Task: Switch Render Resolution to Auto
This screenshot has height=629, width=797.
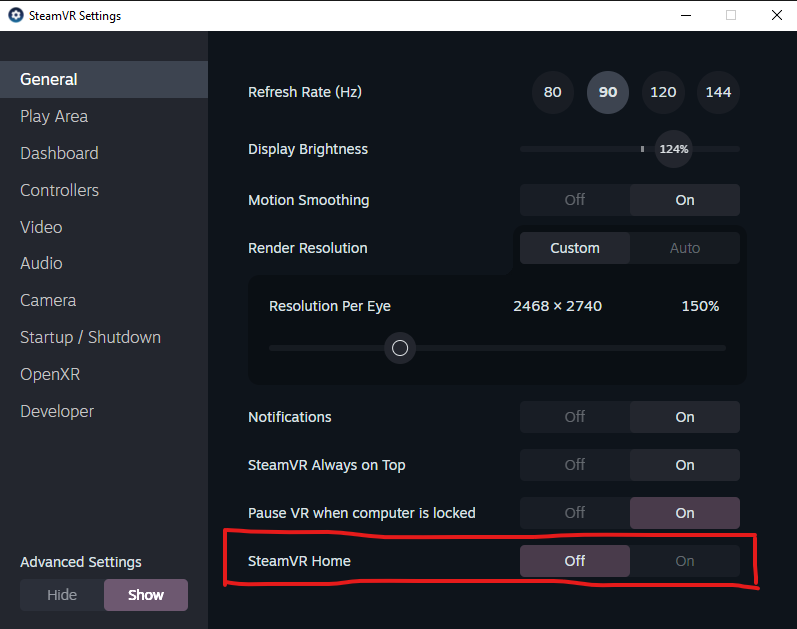Action: coord(684,248)
